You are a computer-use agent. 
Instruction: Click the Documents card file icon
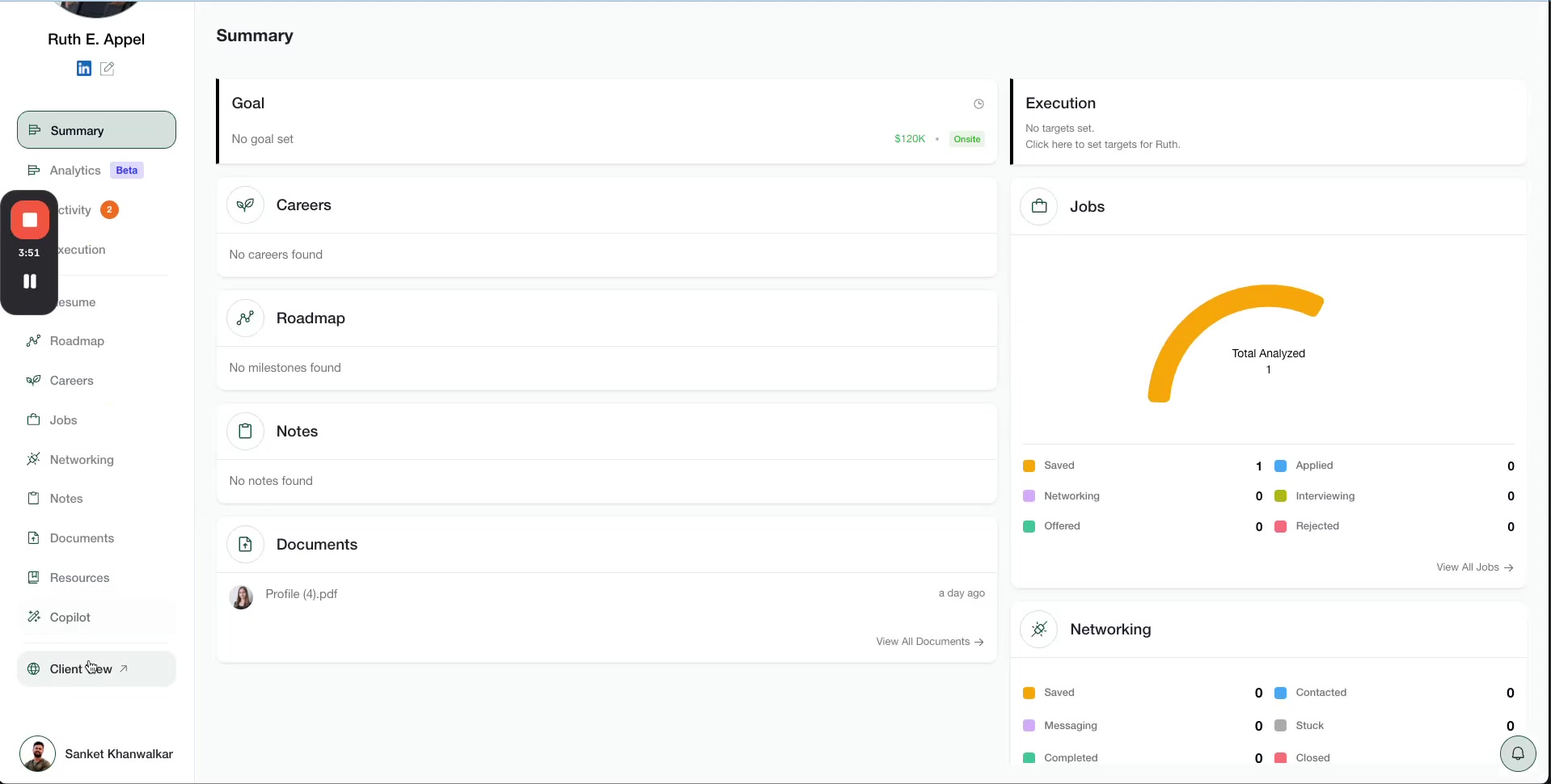(245, 545)
